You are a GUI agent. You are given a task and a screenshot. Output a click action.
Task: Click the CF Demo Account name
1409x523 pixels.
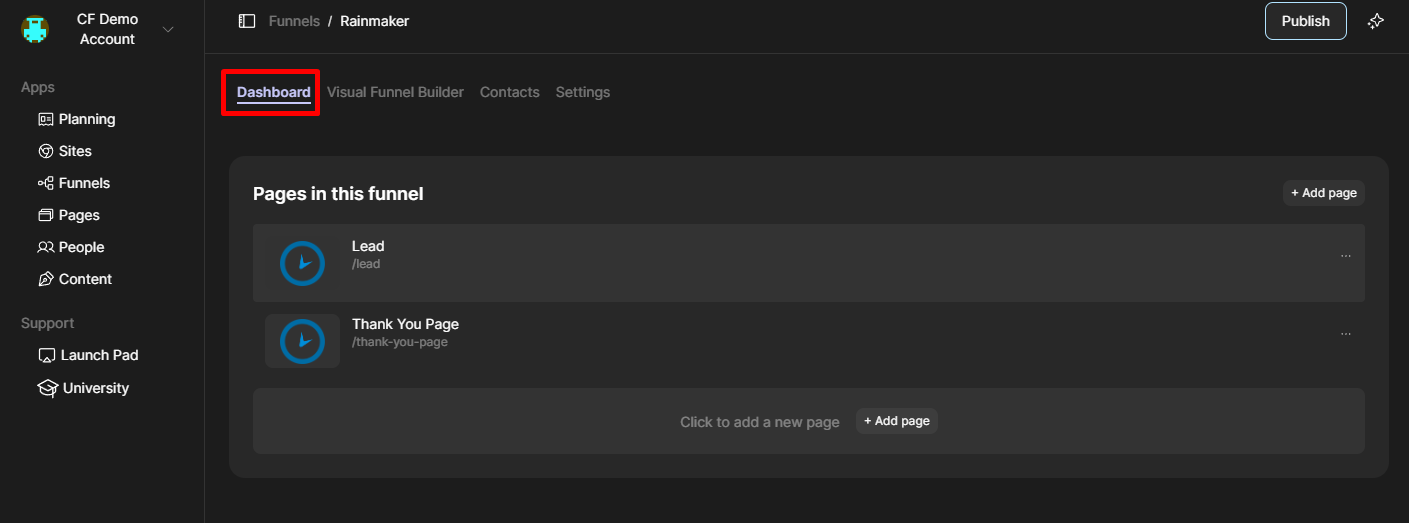tap(107, 29)
